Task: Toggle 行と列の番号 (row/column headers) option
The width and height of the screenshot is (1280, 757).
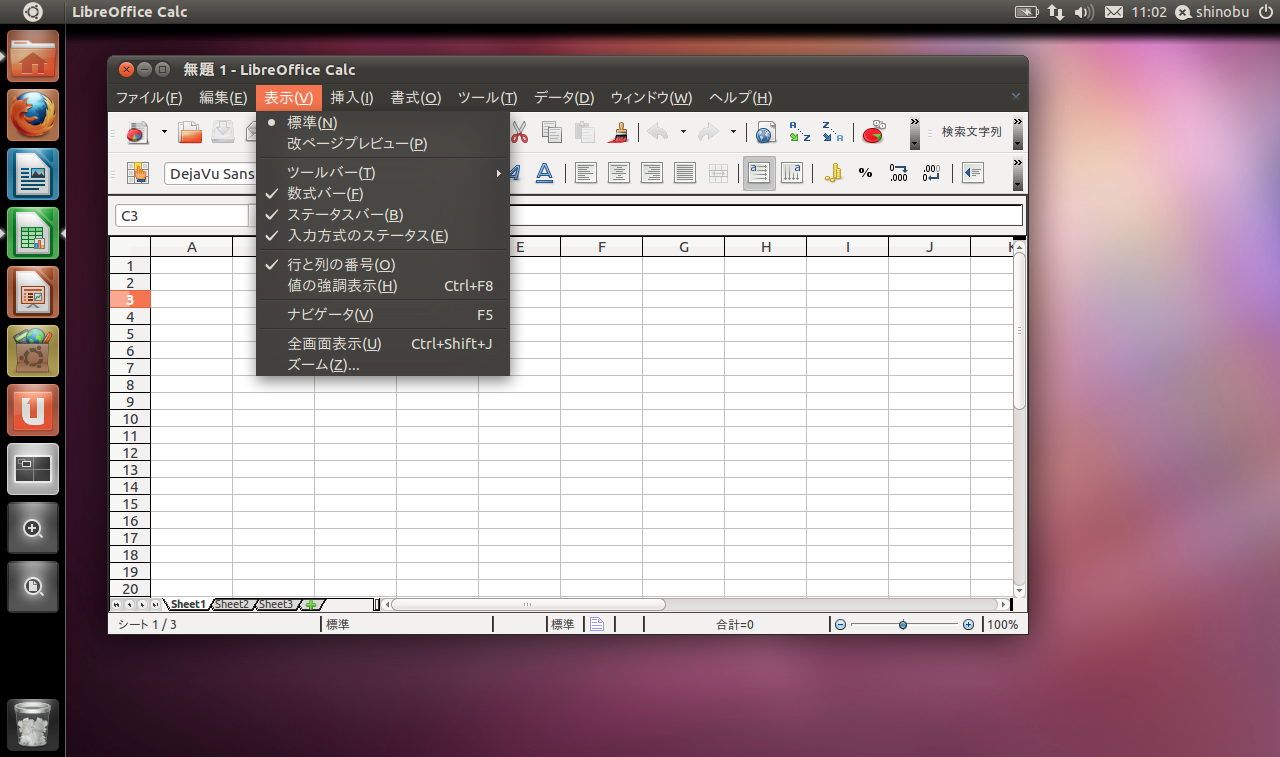Action: pyautogui.click(x=341, y=264)
